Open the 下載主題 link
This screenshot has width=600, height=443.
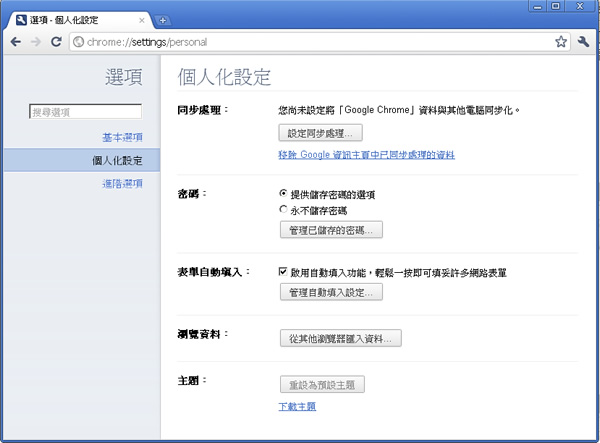click(297, 406)
